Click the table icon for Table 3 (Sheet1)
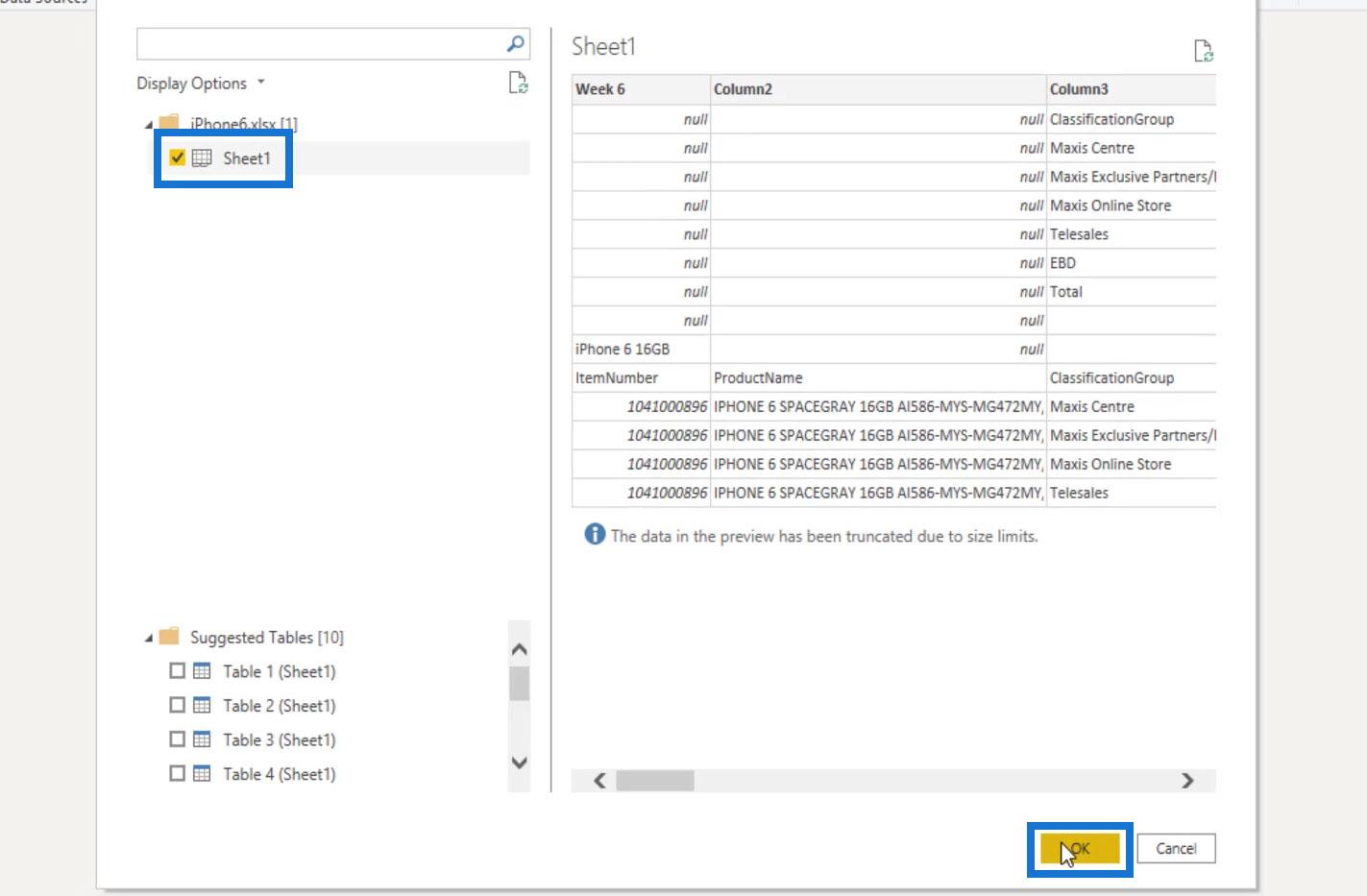 202,739
